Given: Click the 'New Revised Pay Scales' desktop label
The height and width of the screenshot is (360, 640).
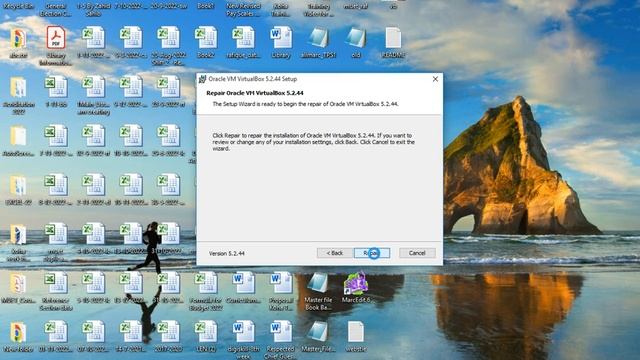Looking at the screenshot, I should pyautogui.click(x=243, y=9).
